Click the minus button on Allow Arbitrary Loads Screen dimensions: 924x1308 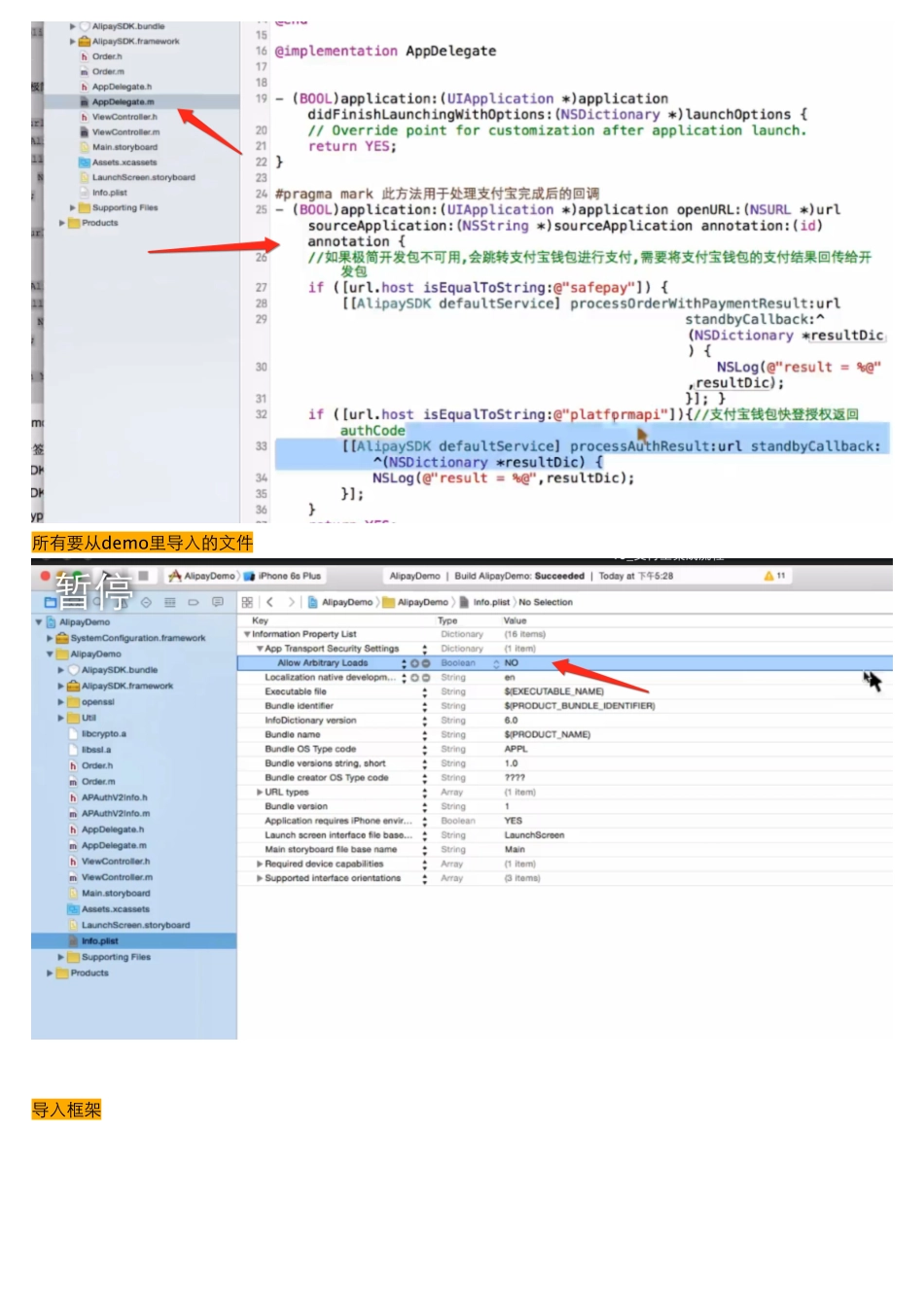click(x=425, y=663)
